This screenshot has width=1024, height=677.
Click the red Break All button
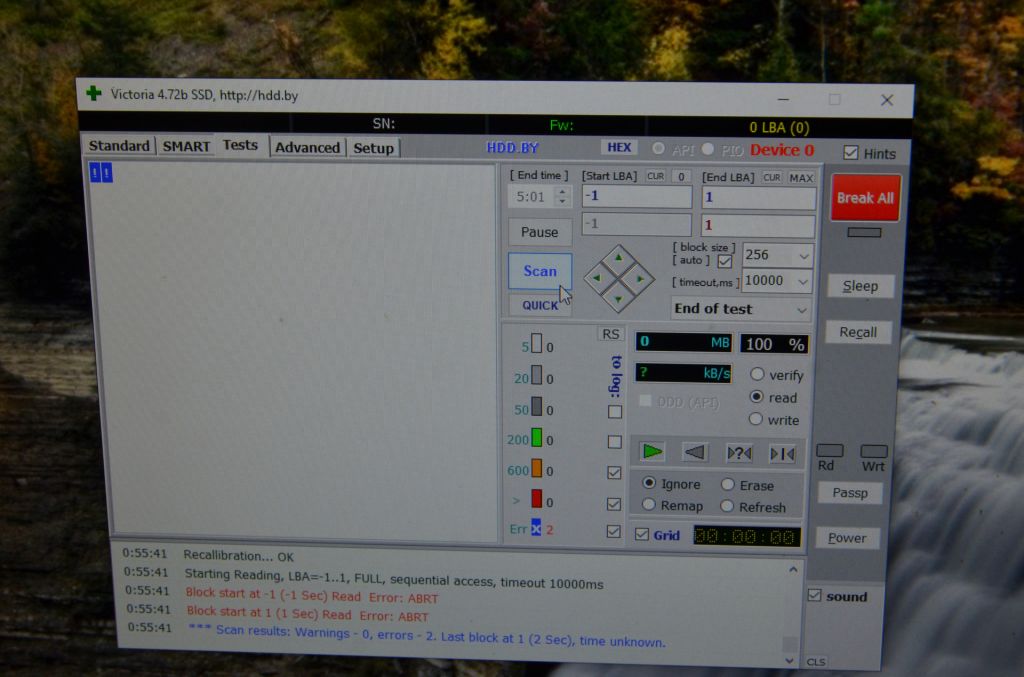pyautogui.click(x=865, y=197)
